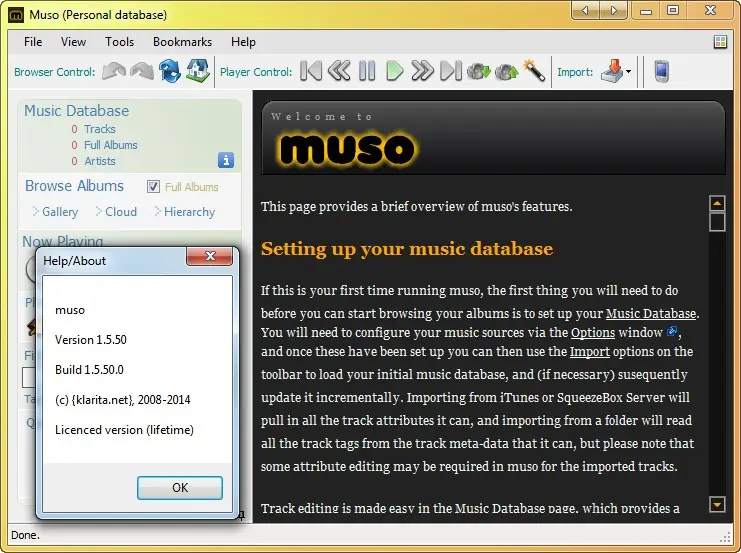Open the File menu
The image size is (741, 553).
33,42
